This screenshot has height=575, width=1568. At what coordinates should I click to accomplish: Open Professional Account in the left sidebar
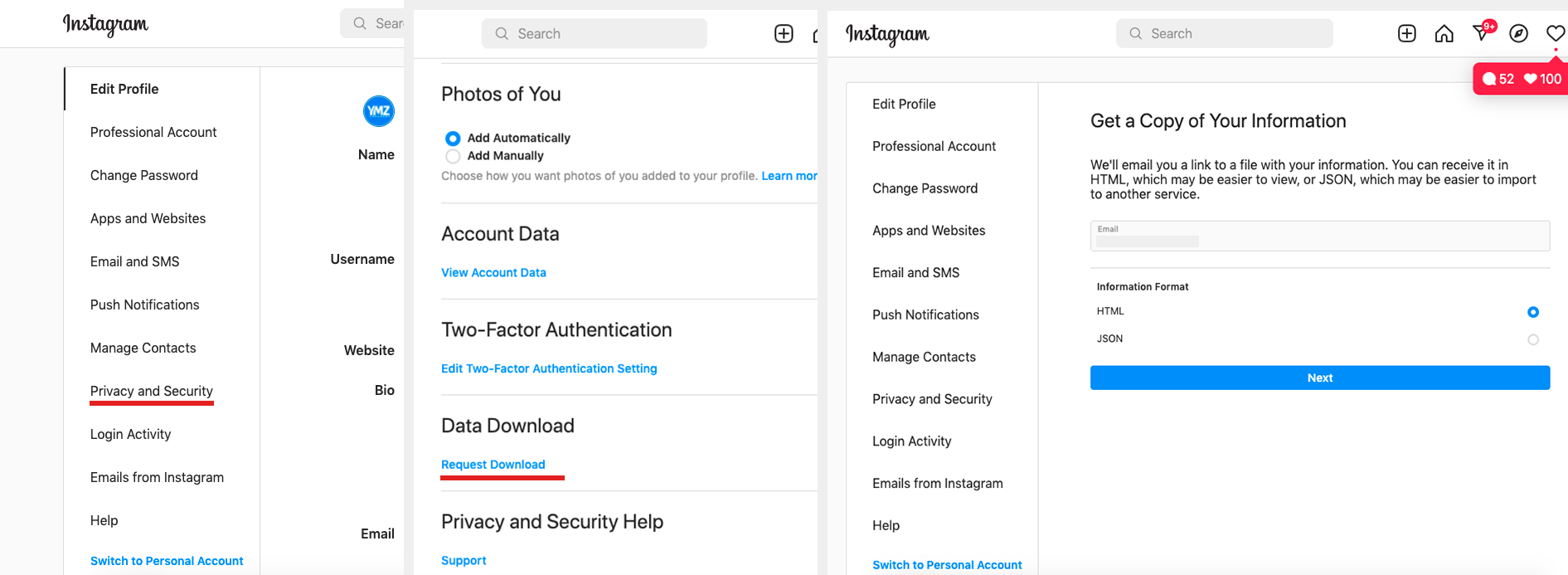(153, 132)
